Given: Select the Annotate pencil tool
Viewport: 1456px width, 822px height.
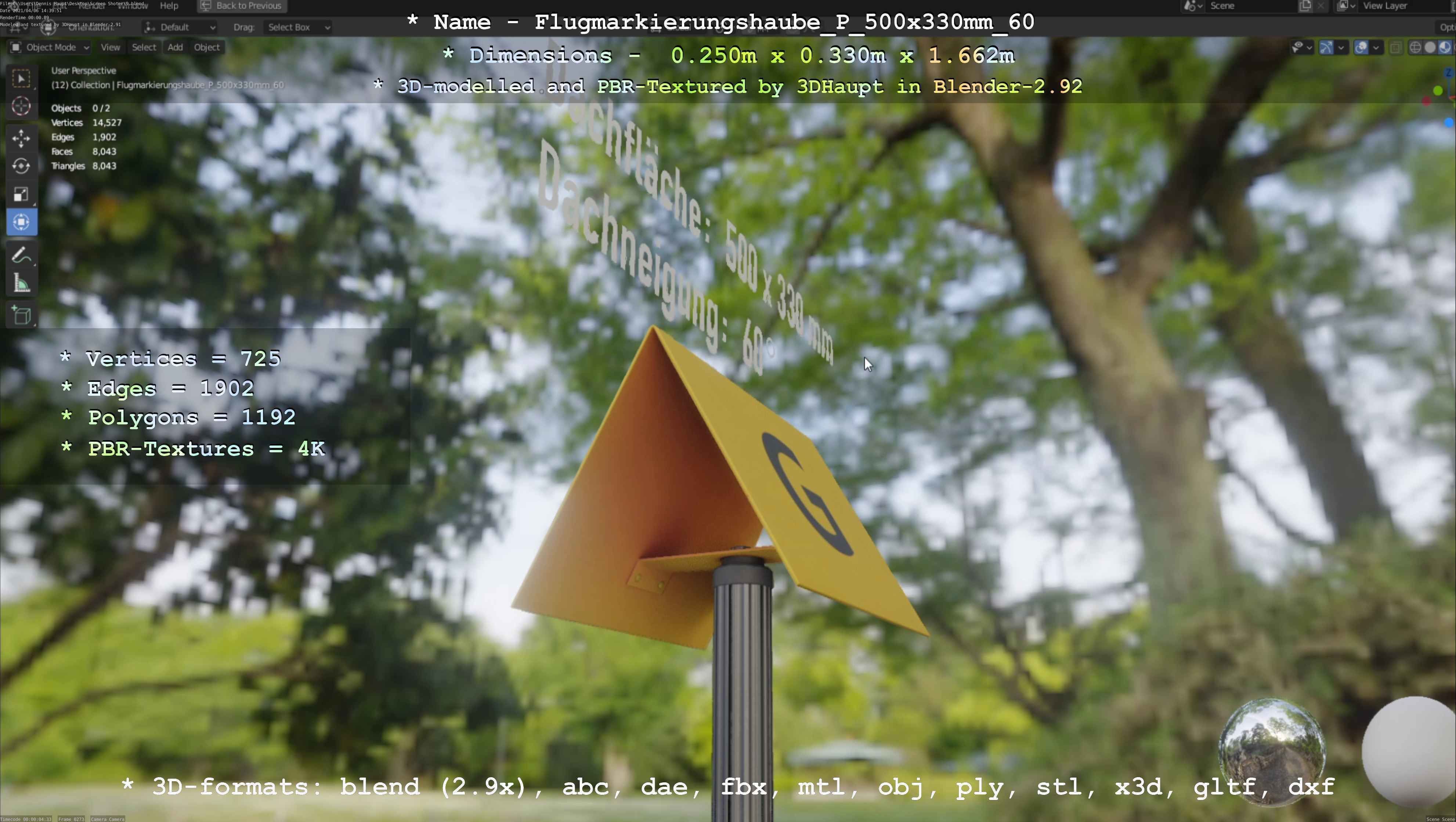Looking at the screenshot, I should coord(21,256).
